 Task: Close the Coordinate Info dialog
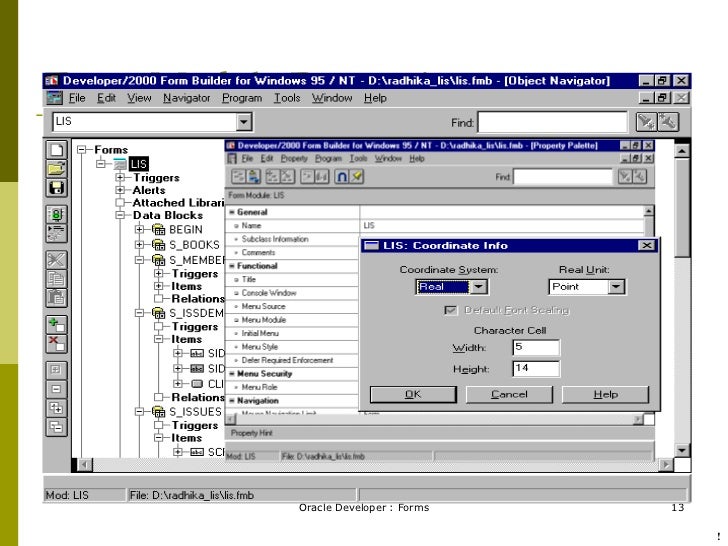point(646,245)
